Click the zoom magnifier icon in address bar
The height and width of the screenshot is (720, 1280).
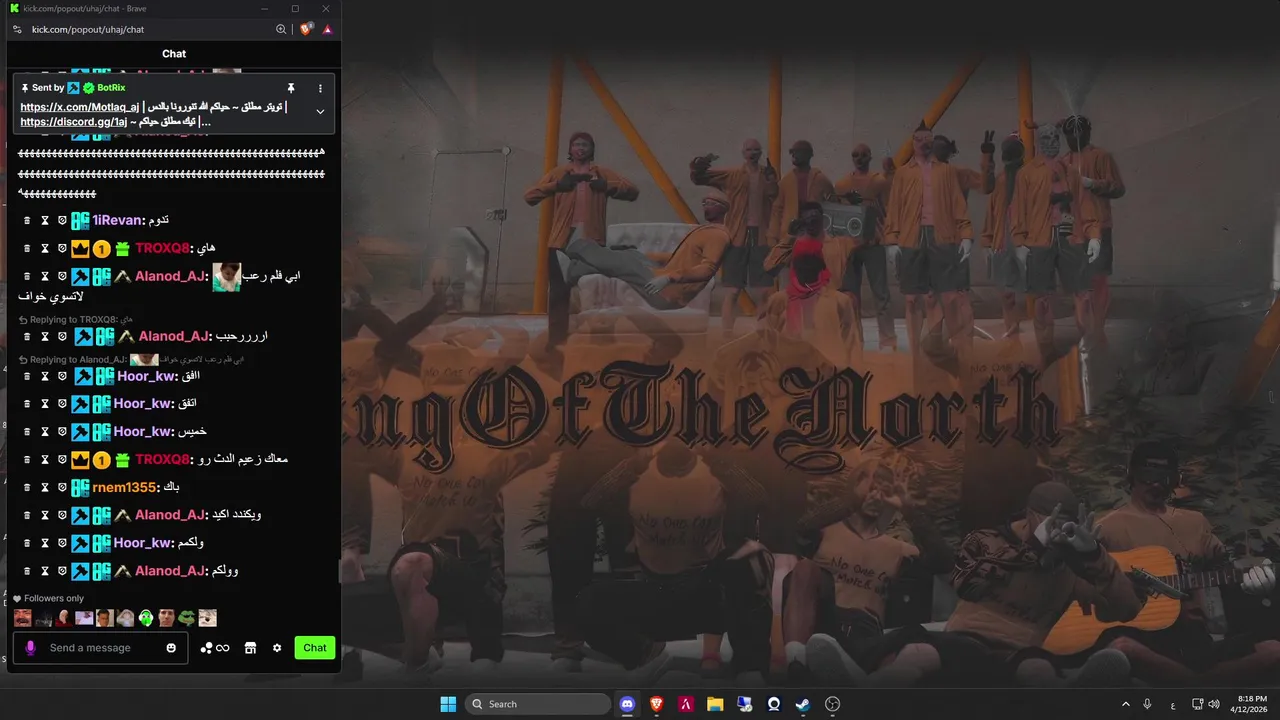pos(281,29)
